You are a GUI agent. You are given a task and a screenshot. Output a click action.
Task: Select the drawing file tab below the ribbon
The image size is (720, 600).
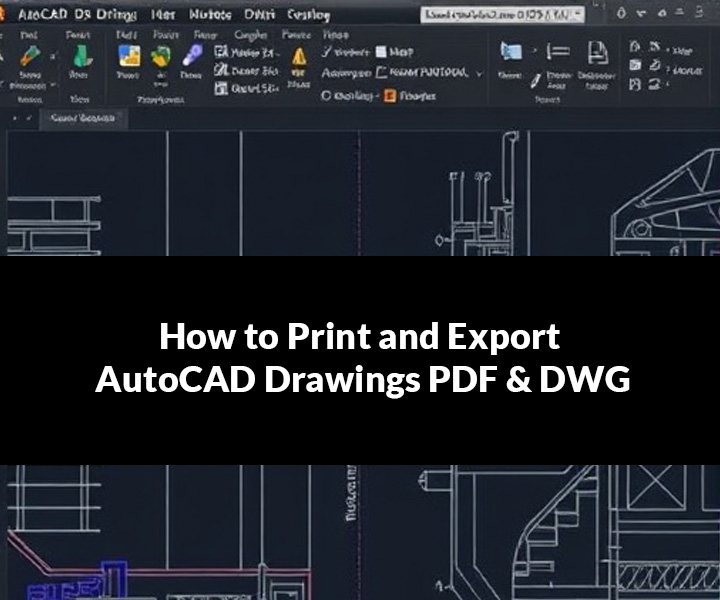[83, 118]
